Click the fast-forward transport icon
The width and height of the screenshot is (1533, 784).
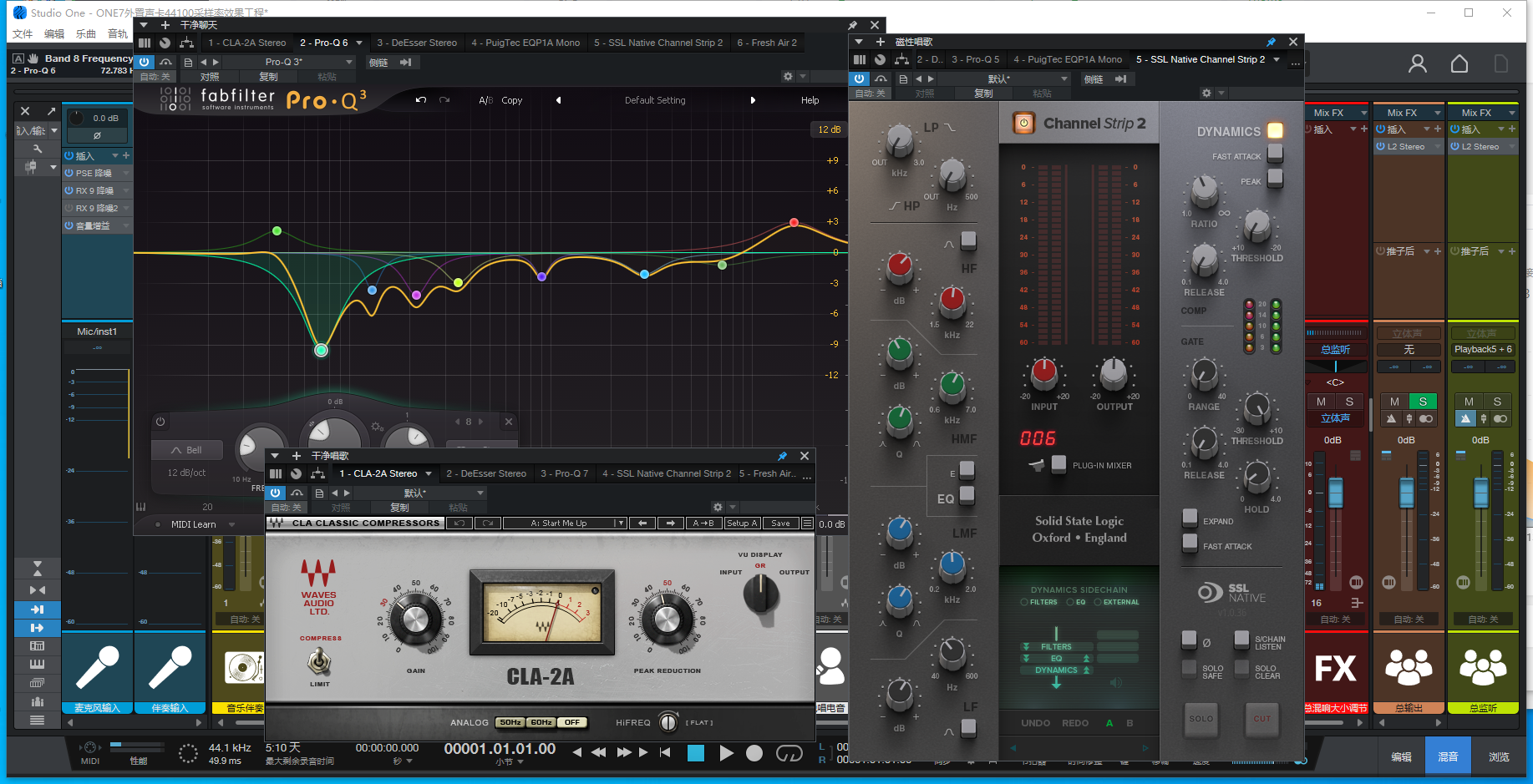point(624,752)
